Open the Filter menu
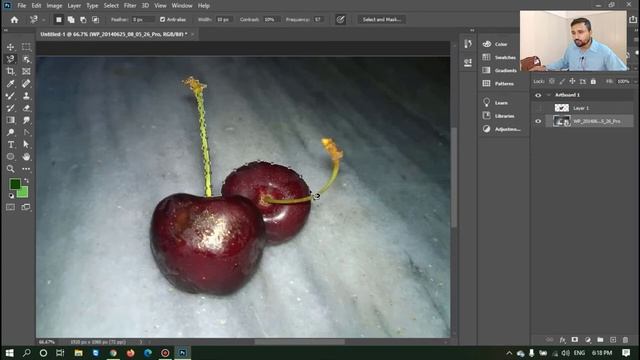640x360 pixels. (130, 6)
